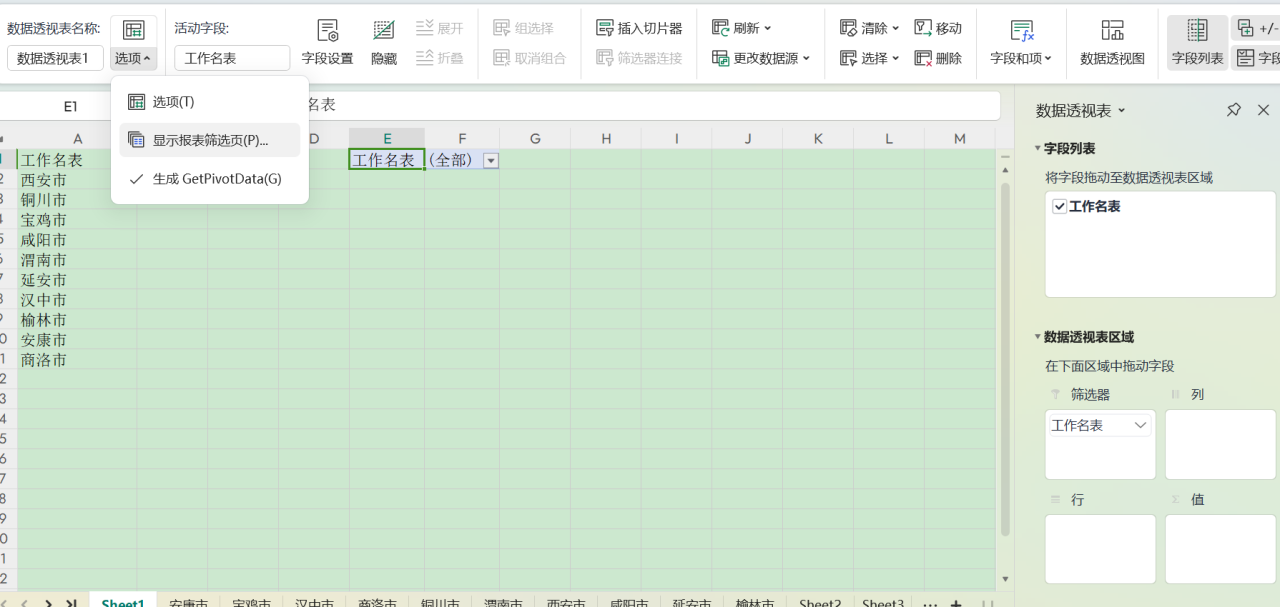Choose 显示报表筛选页(P)... from the menu
This screenshot has height=607, width=1280.
(x=210, y=140)
